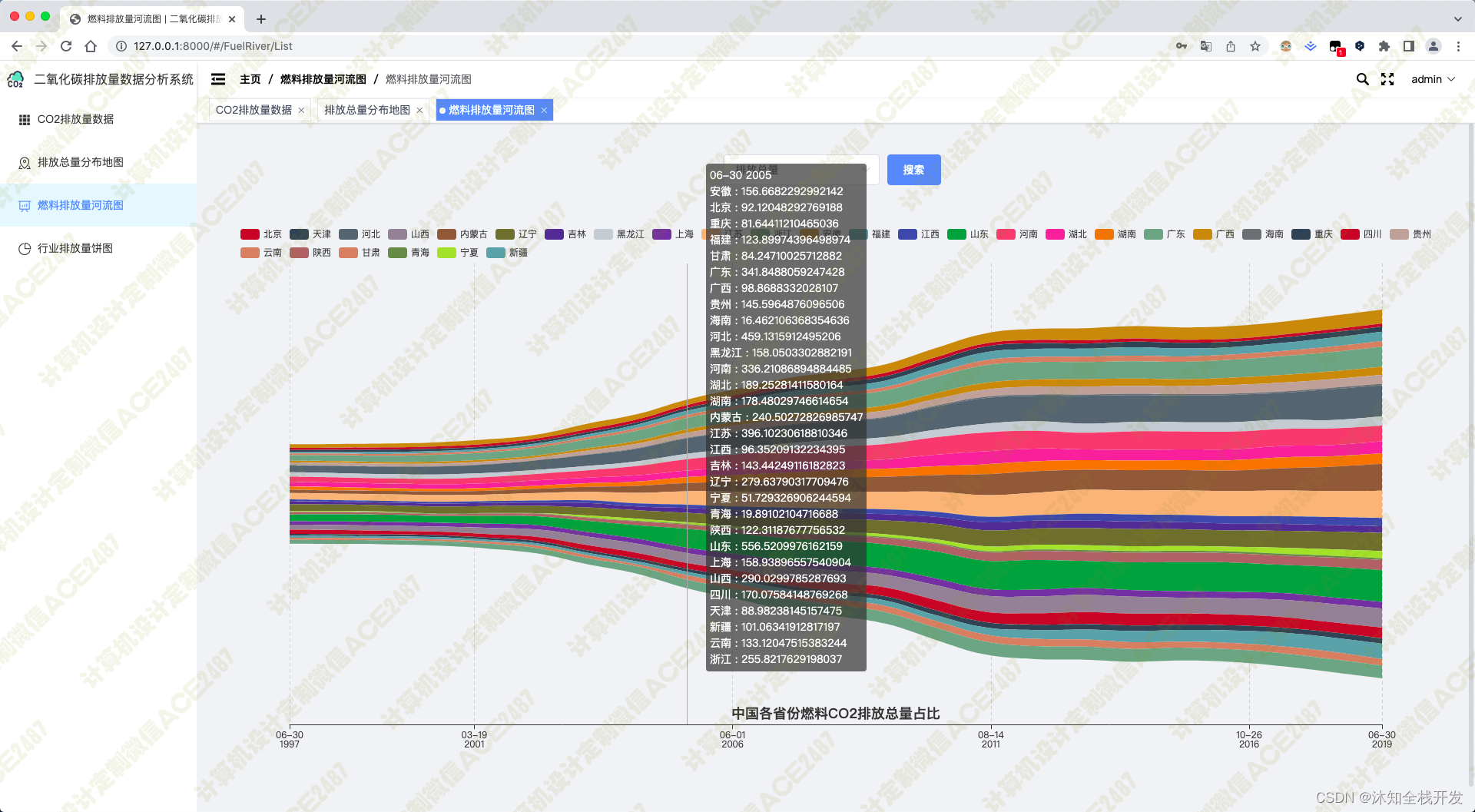
Task: Open the extensions puzzle-piece menu
Action: coord(1384,46)
